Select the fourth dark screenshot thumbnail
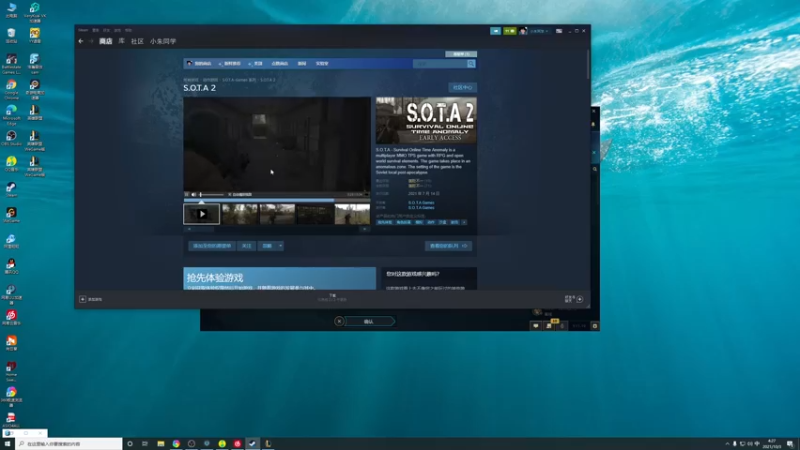Image resolution: width=800 pixels, height=450 pixels. coord(315,214)
